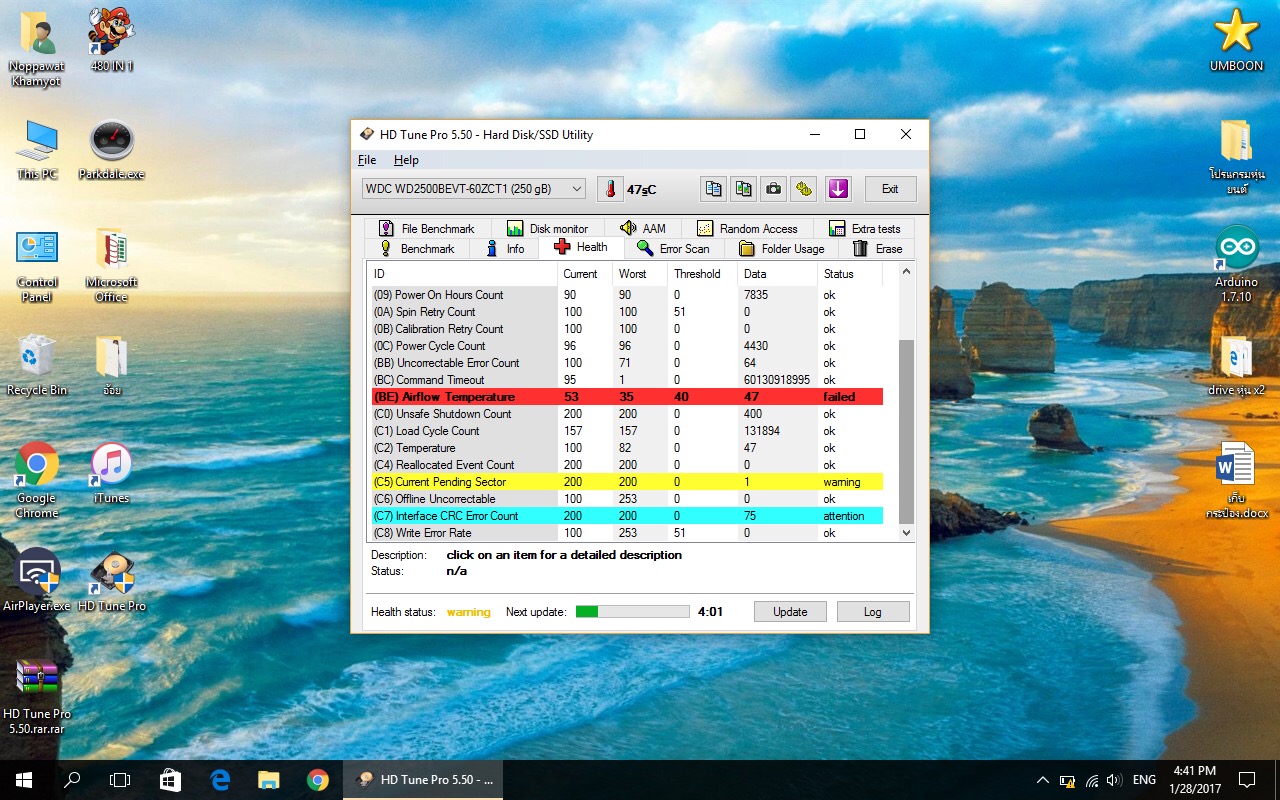Image resolution: width=1280 pixels, height=800 pixels.
Task: Select the Spin Retry Count row
Action: coord(626,312)
